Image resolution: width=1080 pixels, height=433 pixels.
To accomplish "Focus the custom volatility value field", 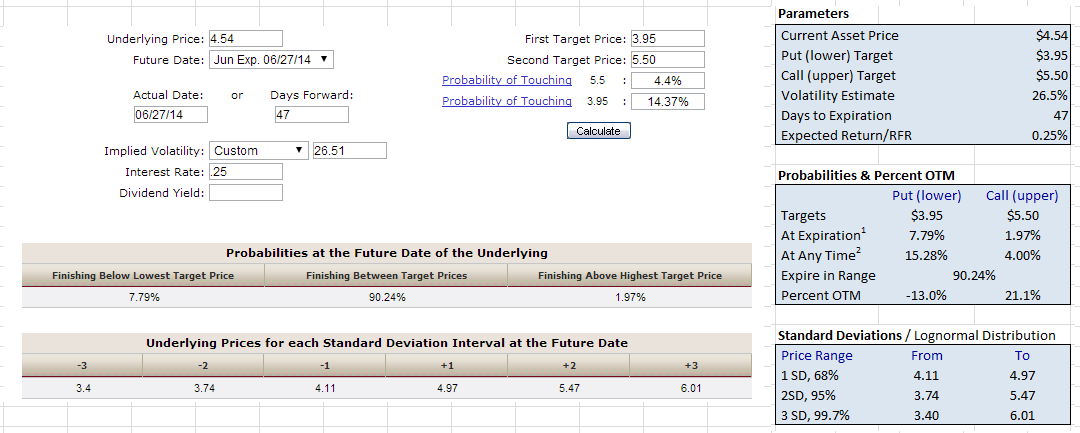I will pyautogui.click(x=350, y=151).
